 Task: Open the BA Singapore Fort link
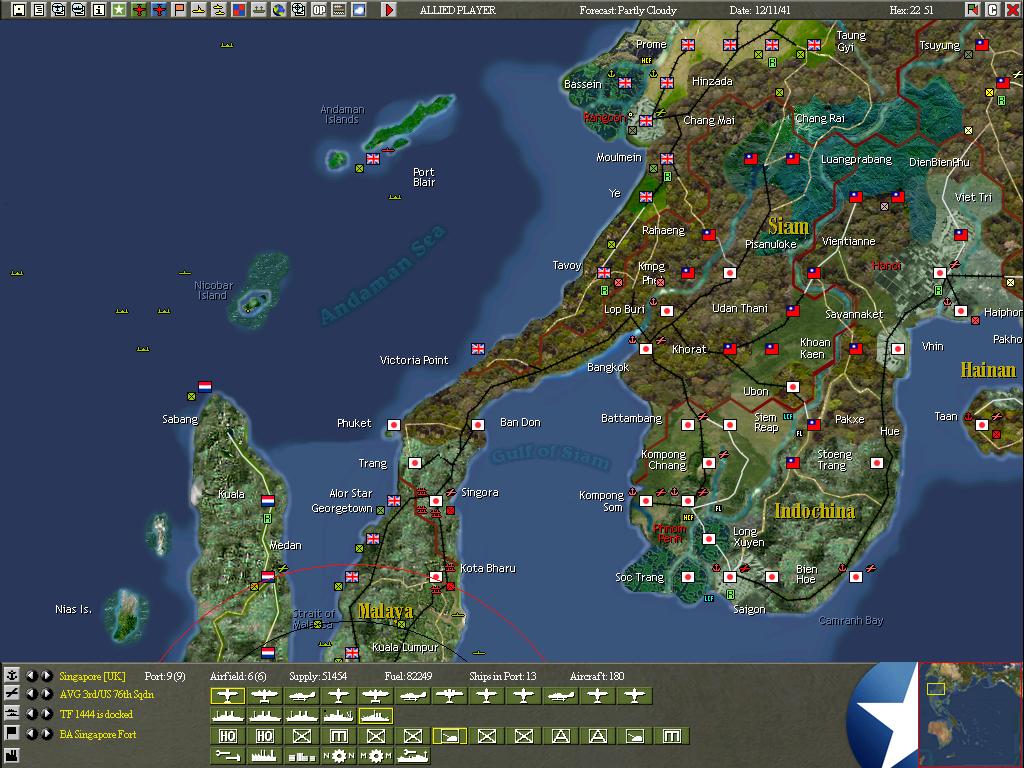(98, 734)
